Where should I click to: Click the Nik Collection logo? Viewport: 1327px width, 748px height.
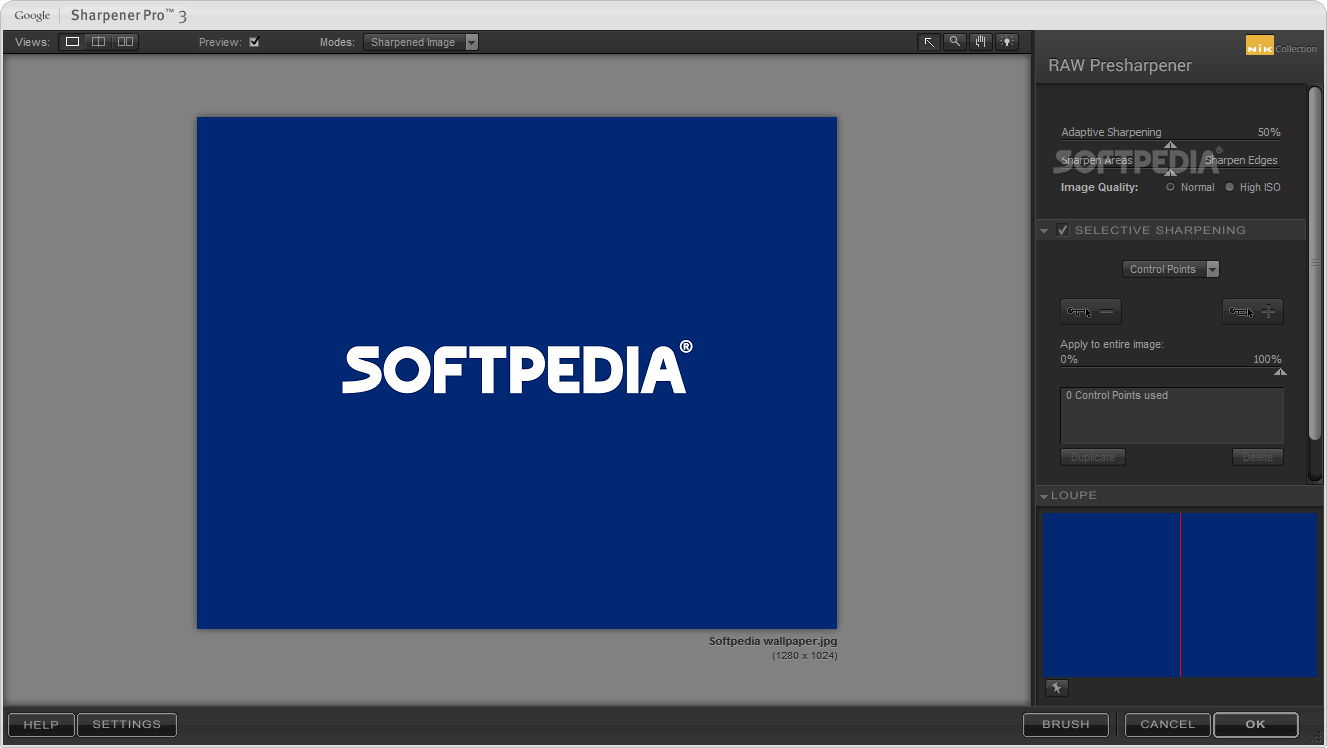click(1281, 45)
